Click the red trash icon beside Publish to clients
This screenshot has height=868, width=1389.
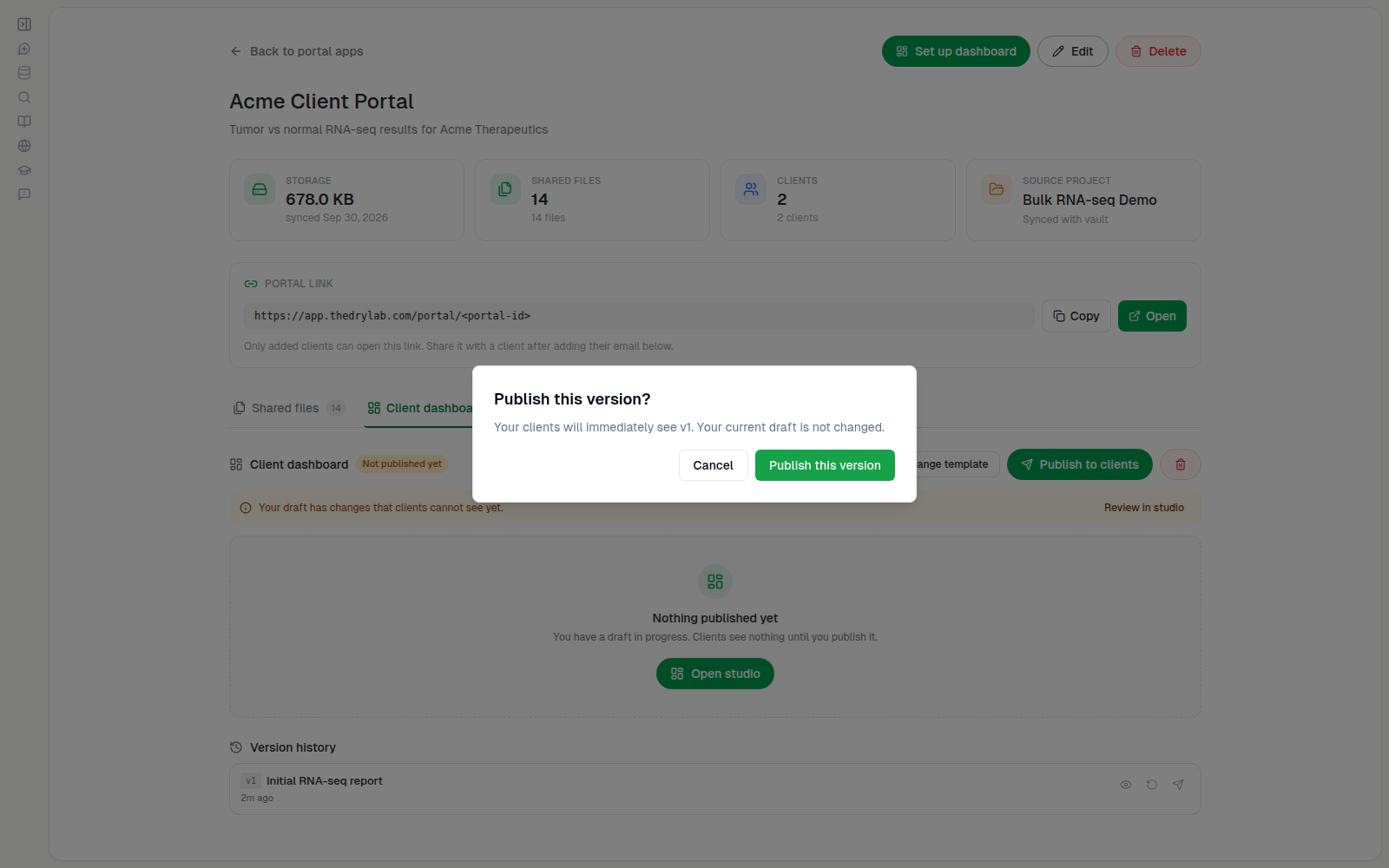(x=1181, y=464)
